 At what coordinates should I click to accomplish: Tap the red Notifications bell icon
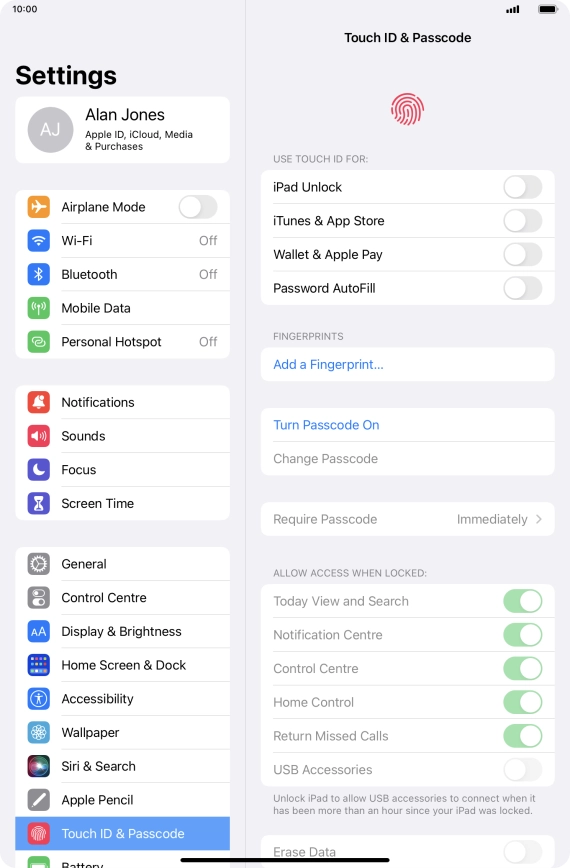point(39,402)
